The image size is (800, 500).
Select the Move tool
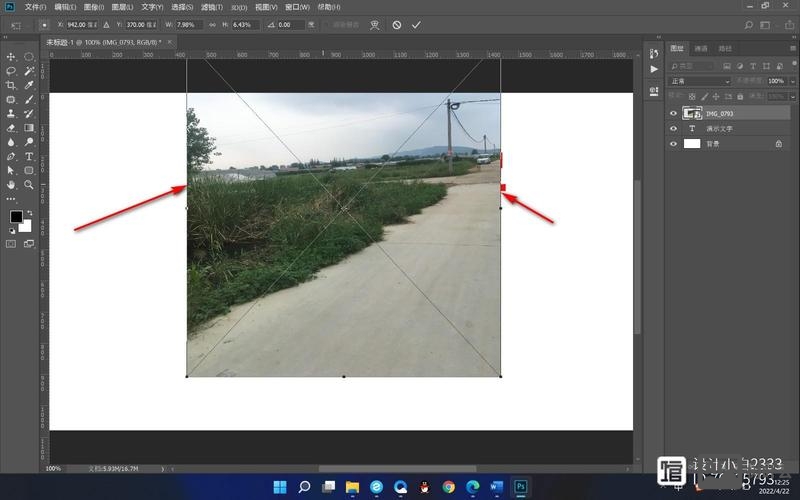[11, 57]
